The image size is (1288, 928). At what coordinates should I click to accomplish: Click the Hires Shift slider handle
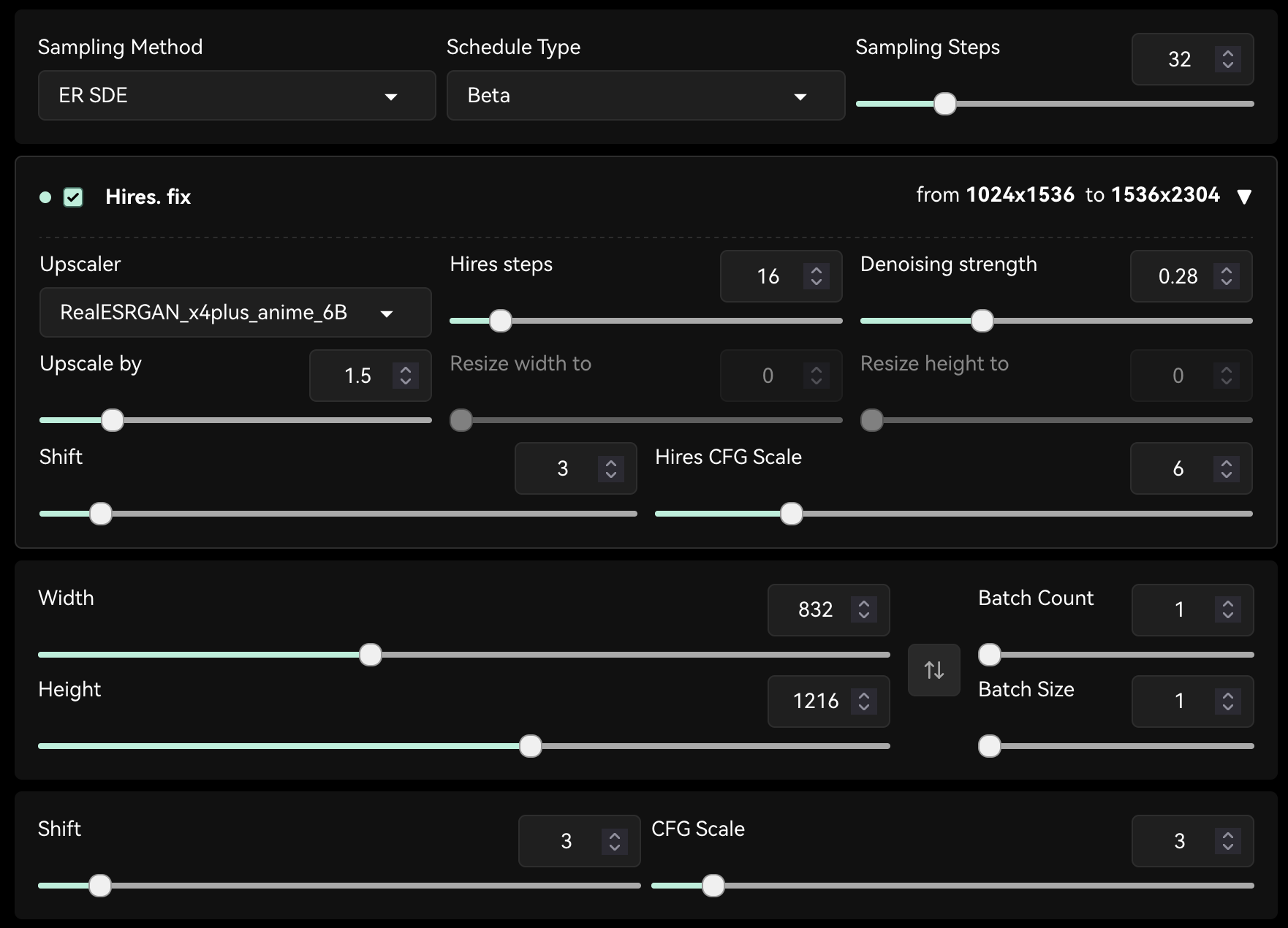coord(101,514)
